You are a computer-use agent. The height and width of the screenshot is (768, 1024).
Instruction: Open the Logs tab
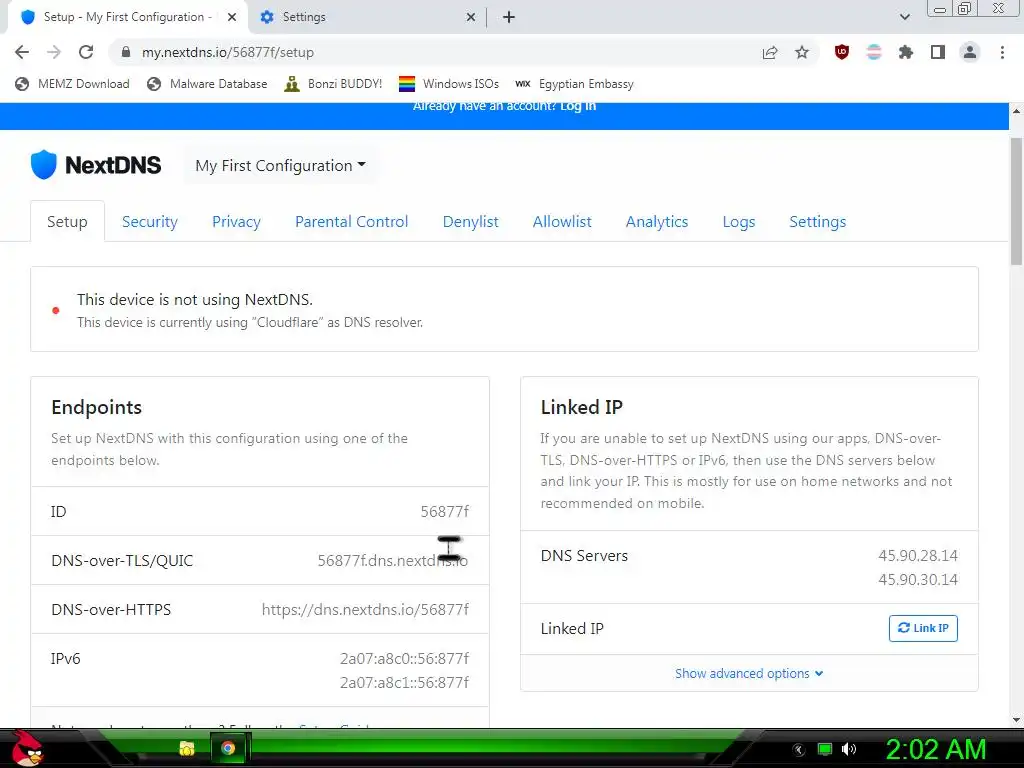tap(739, 221)
